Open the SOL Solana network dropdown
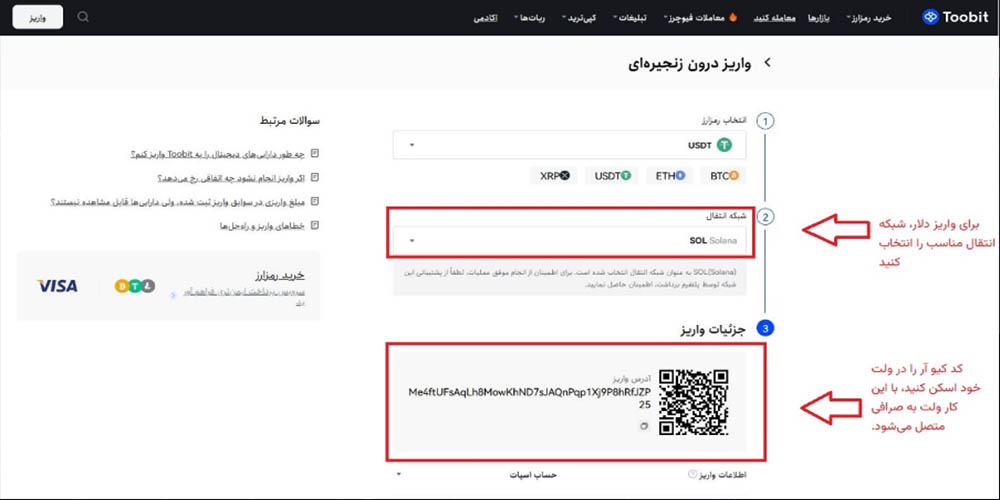This screenshot has height=500, width=1000. (x=570, y=241)
